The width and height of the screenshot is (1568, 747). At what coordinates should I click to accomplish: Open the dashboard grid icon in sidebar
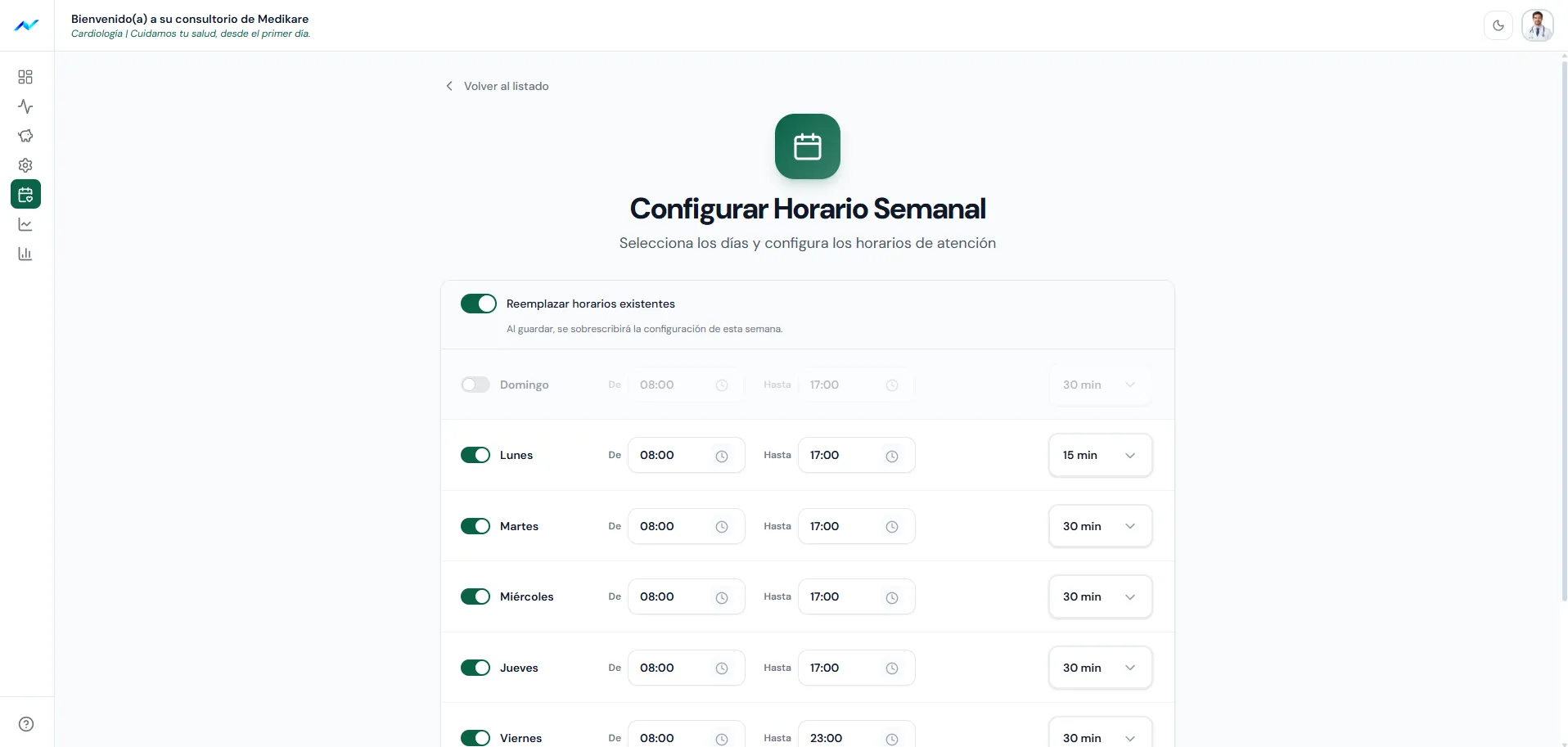25,77
